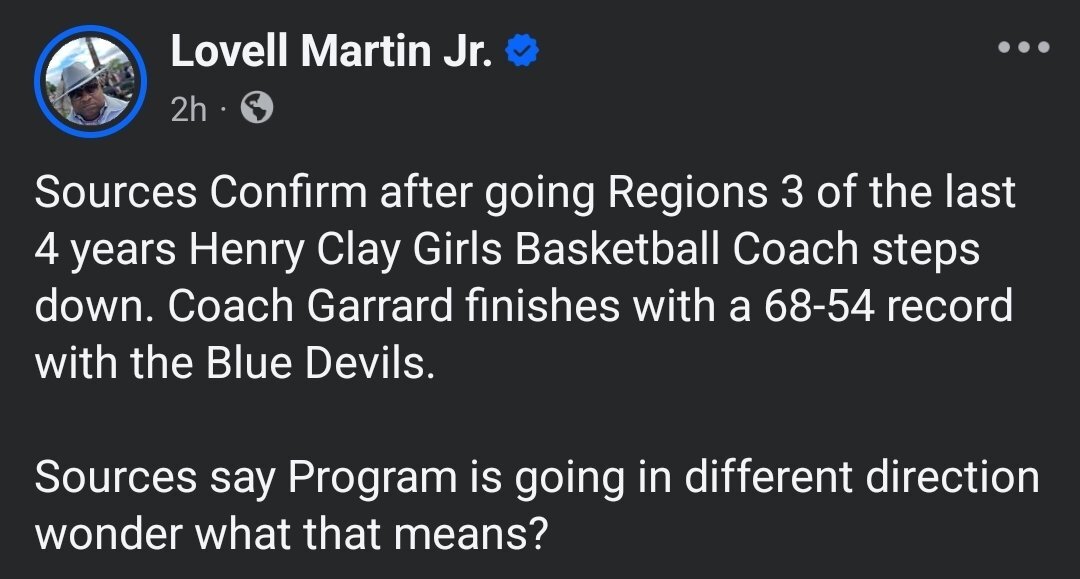View story via blue ring around avatar
The height and width of the screenshot is (579, 1080).
click(91, 81)
